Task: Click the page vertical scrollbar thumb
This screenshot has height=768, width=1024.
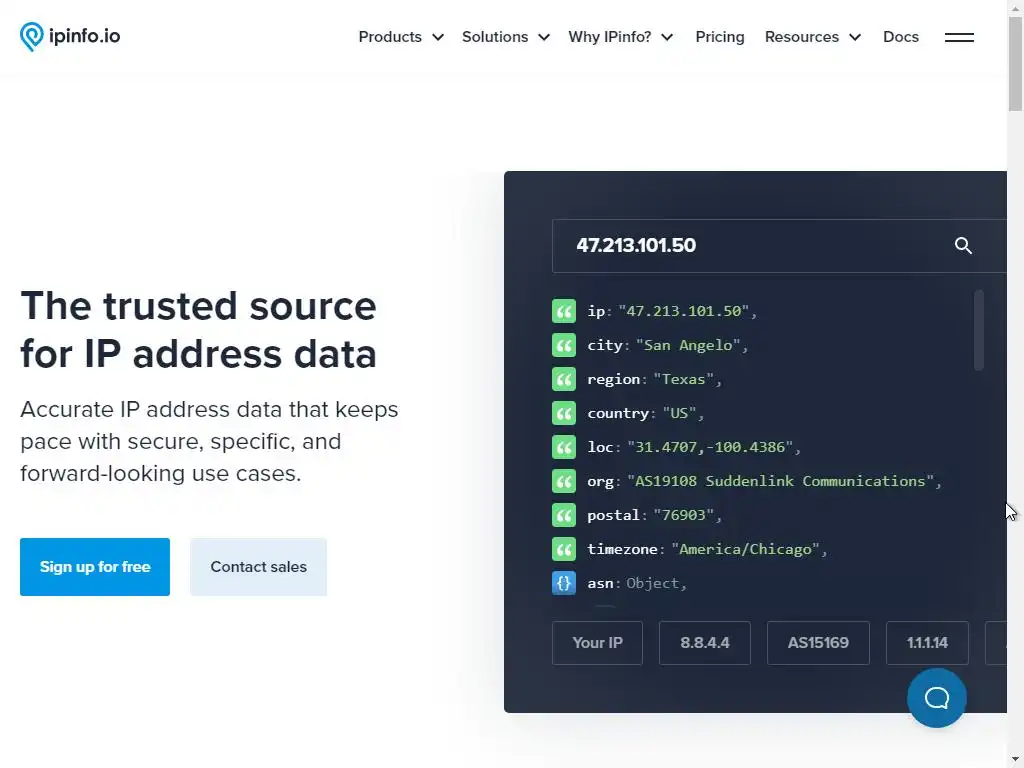Action: (1016, 64)
